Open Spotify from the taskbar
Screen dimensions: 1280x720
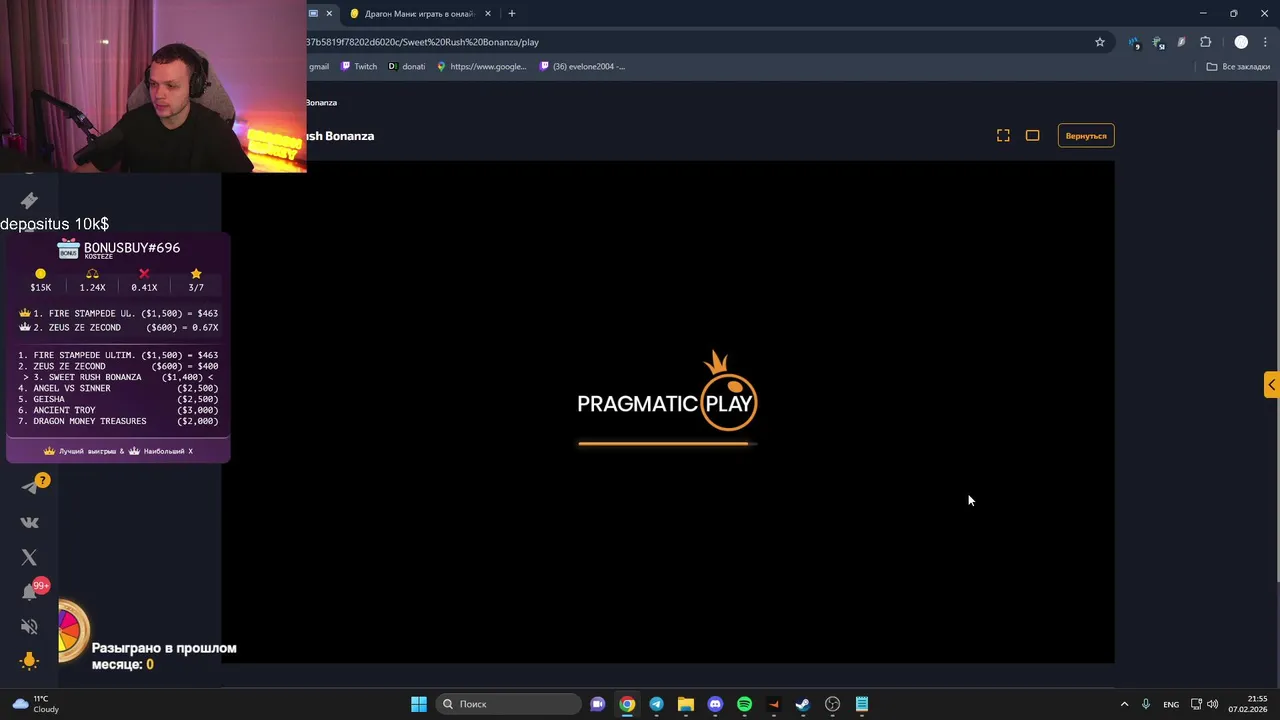click(744, 704)
